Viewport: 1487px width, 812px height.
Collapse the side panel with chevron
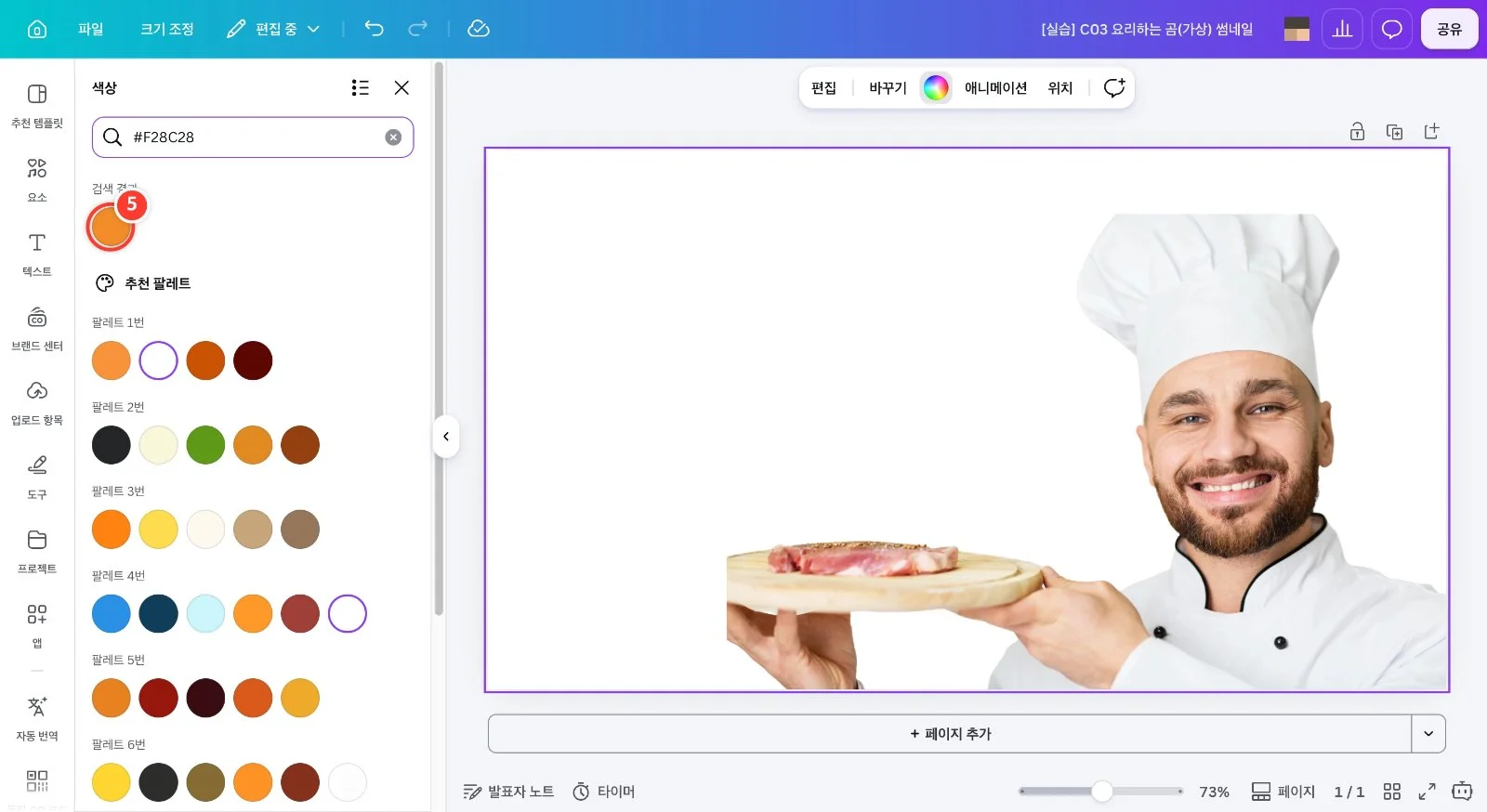pos(446,437)
